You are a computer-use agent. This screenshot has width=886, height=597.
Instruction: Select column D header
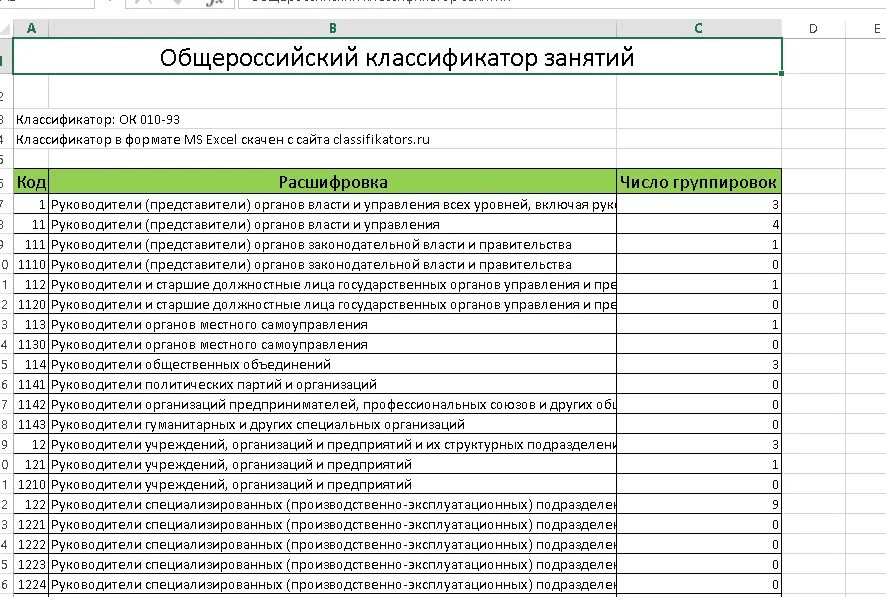tap(813, 28)
